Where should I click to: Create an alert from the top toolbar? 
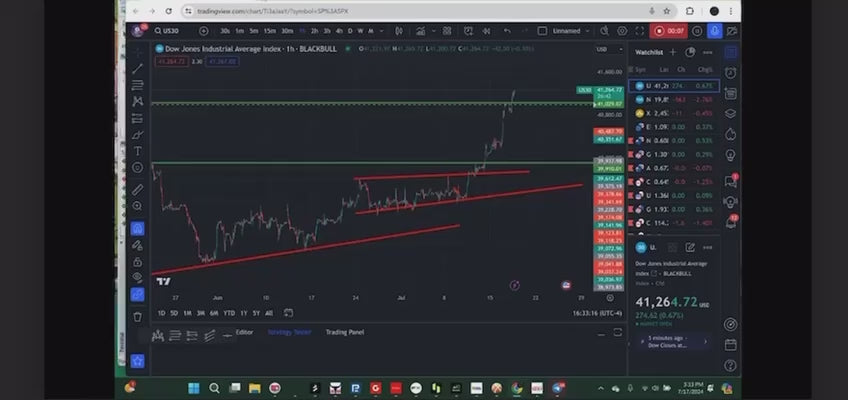pos(468,31)
